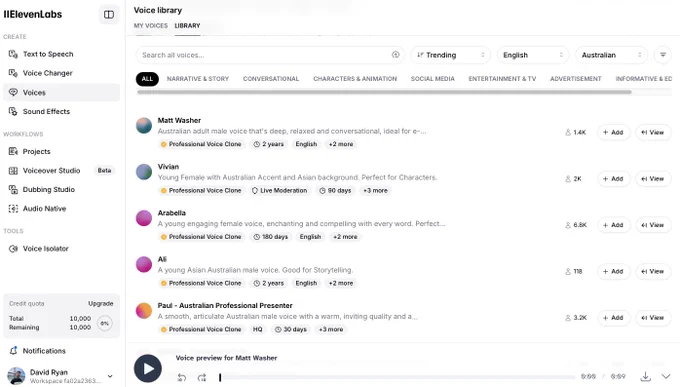View Paul Australian Presenter details
The height and width of the screenshot is (387, 680).
[x=653, y=318]
